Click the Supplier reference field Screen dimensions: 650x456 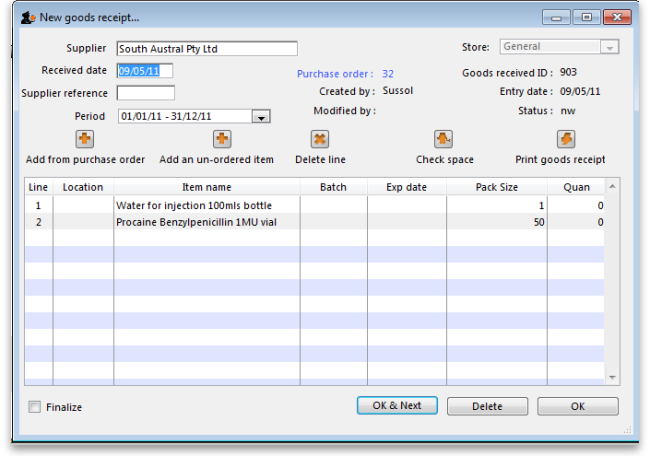tap(145, 93)
